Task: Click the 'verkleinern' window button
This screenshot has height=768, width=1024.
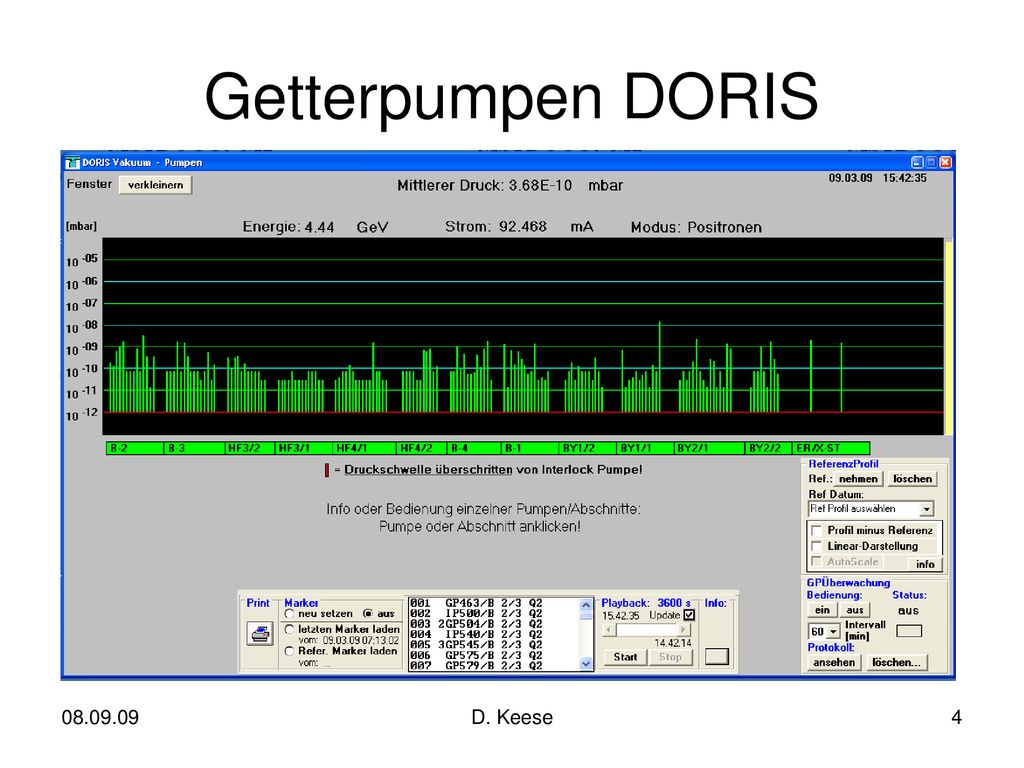Action: point(155,185)
